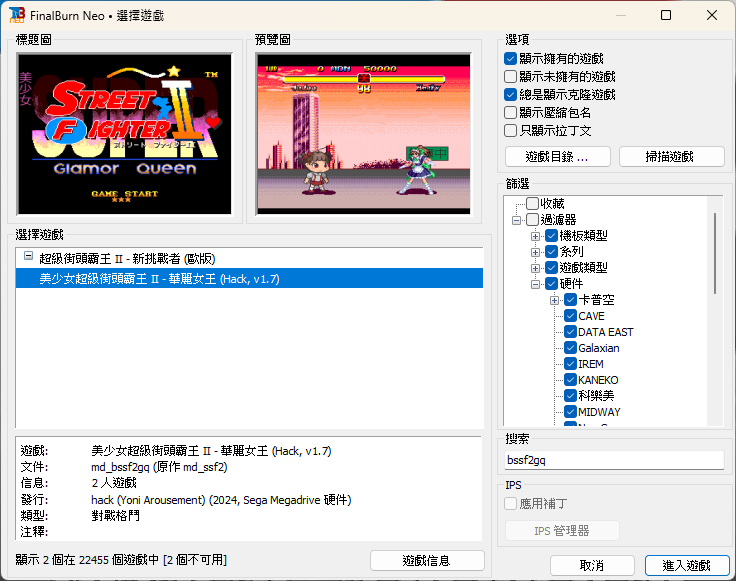Click the FinalBurn Neo title bar icon
Screen dimensions: 736x581
pos(16,15)
